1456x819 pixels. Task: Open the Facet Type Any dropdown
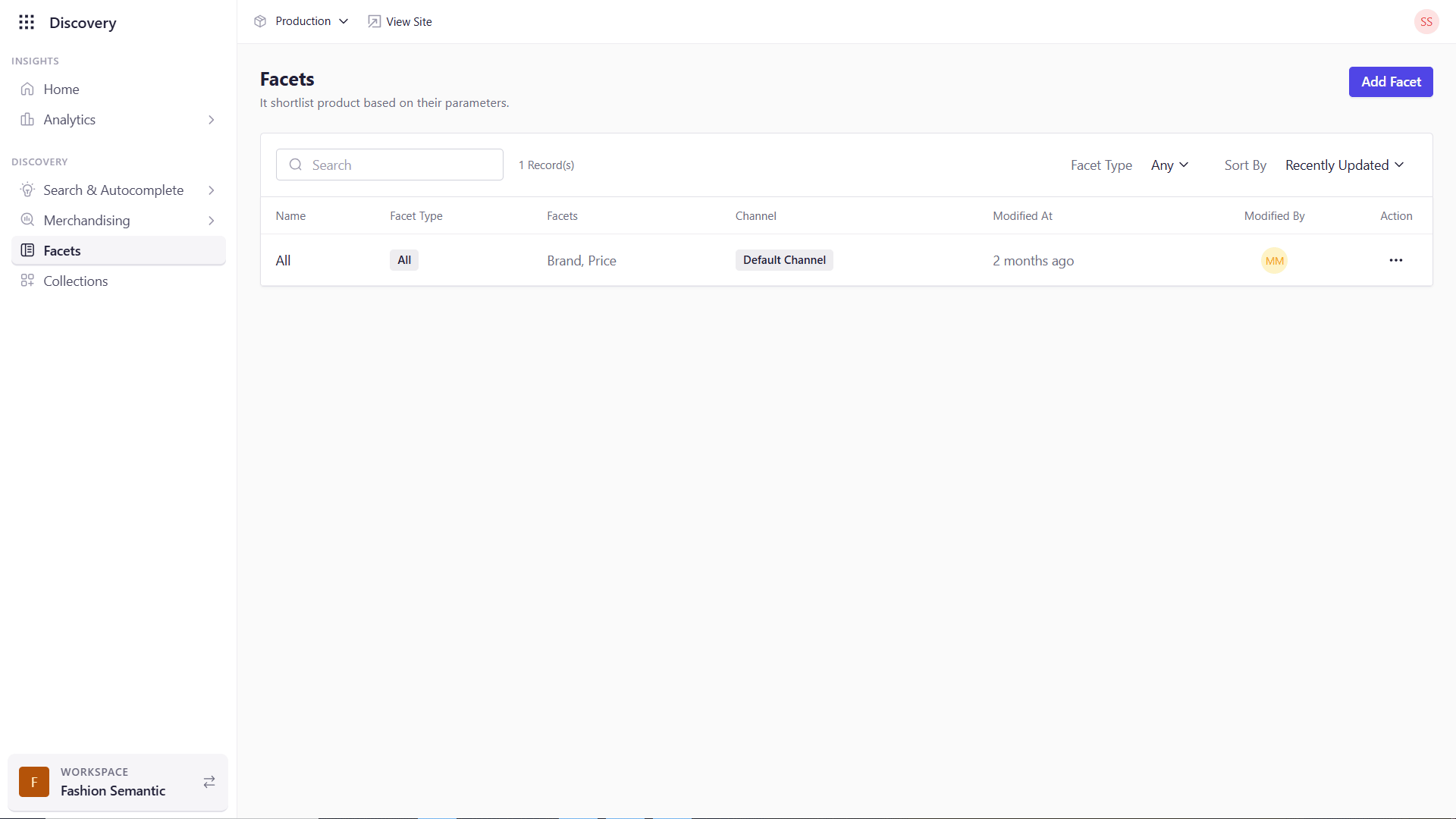pos(1169,165)
